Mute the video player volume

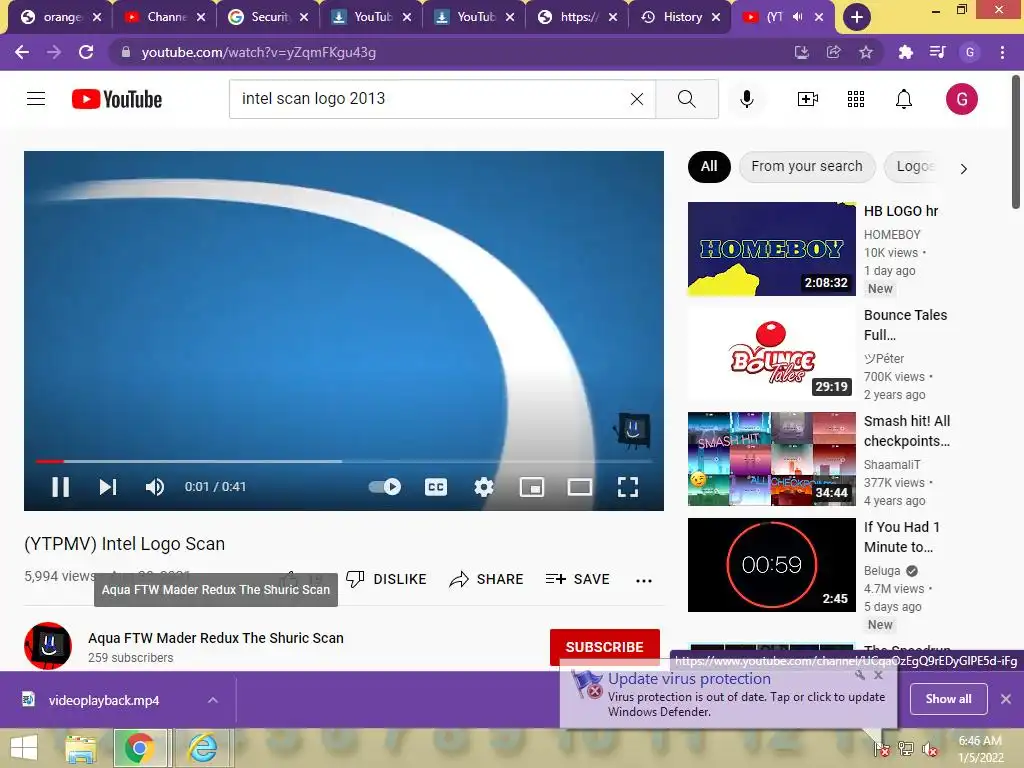(x=155, y=487)
